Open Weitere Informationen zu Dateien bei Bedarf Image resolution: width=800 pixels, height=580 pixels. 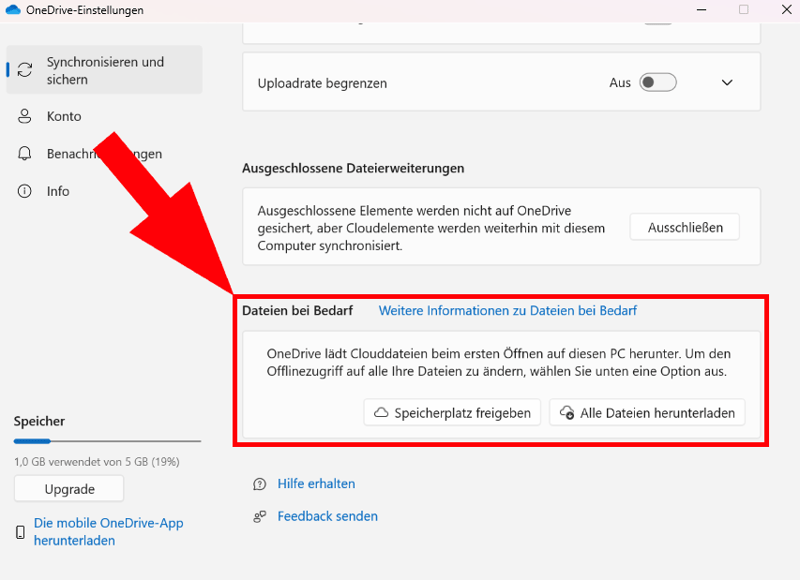point(508,311)
